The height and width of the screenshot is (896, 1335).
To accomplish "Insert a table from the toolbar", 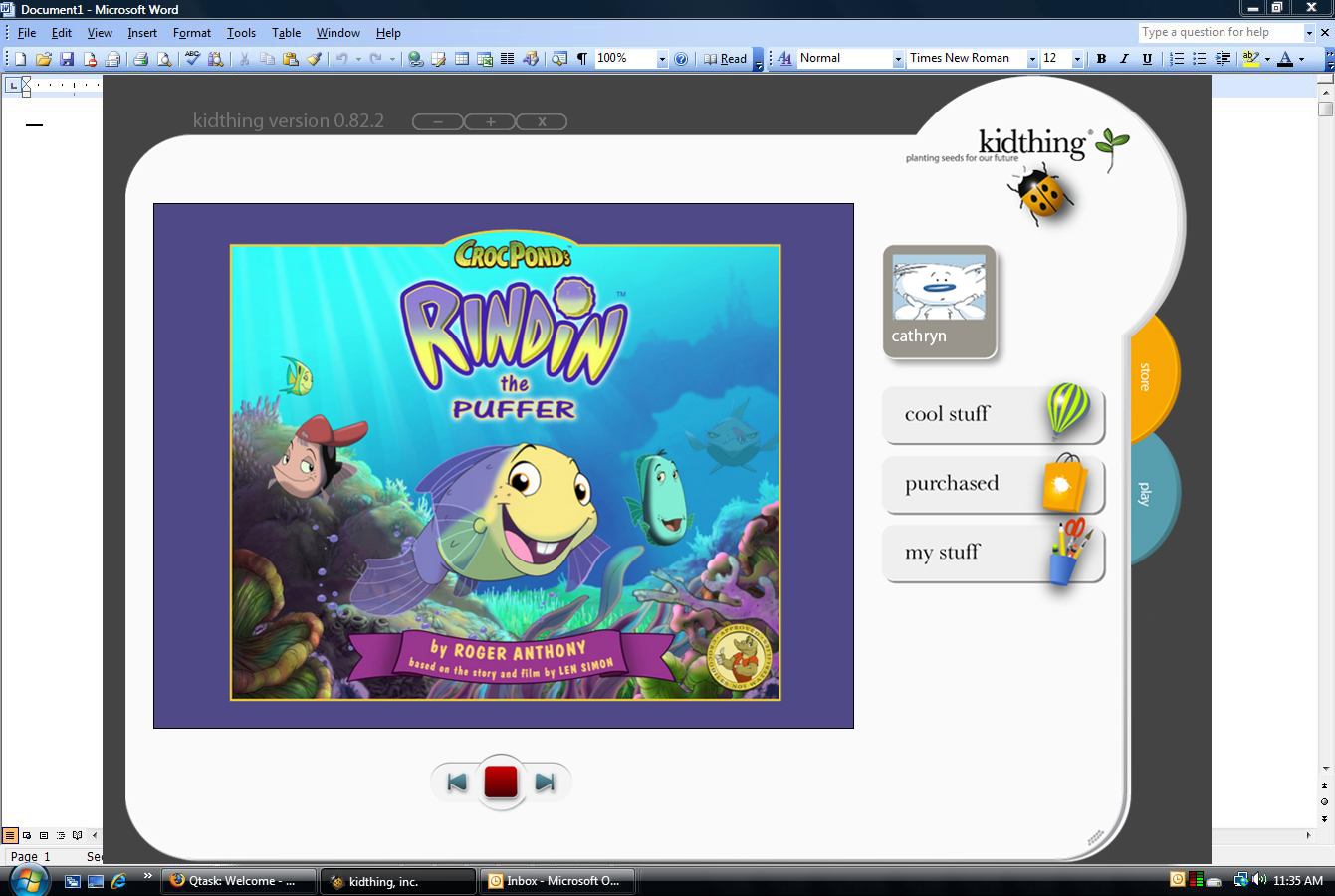I will pos(462,59).
